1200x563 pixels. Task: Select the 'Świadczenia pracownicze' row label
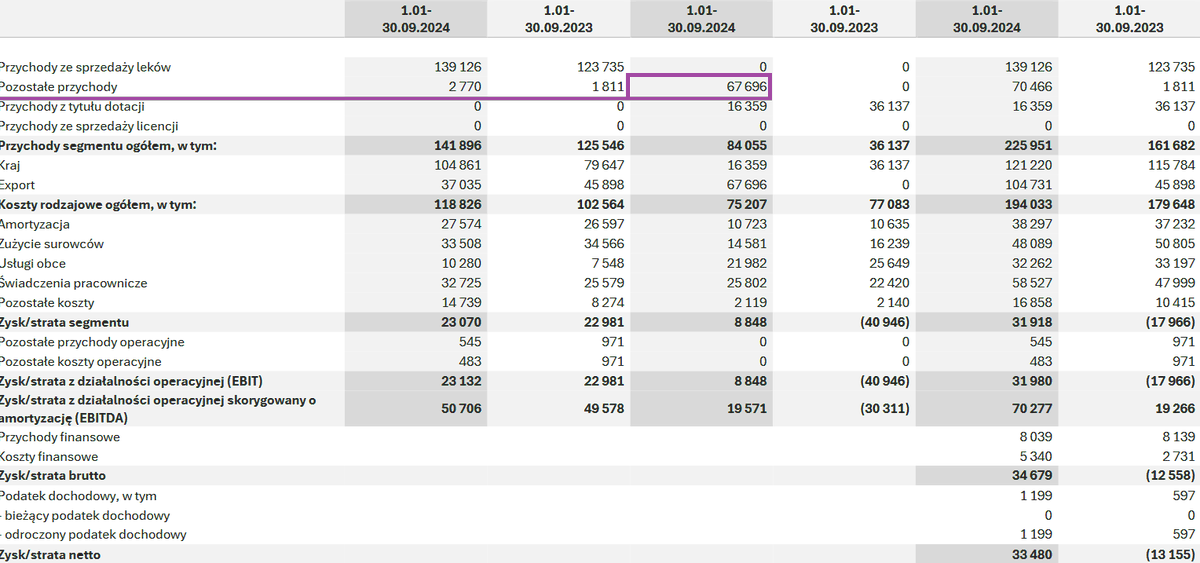click(x=73, y=283)
